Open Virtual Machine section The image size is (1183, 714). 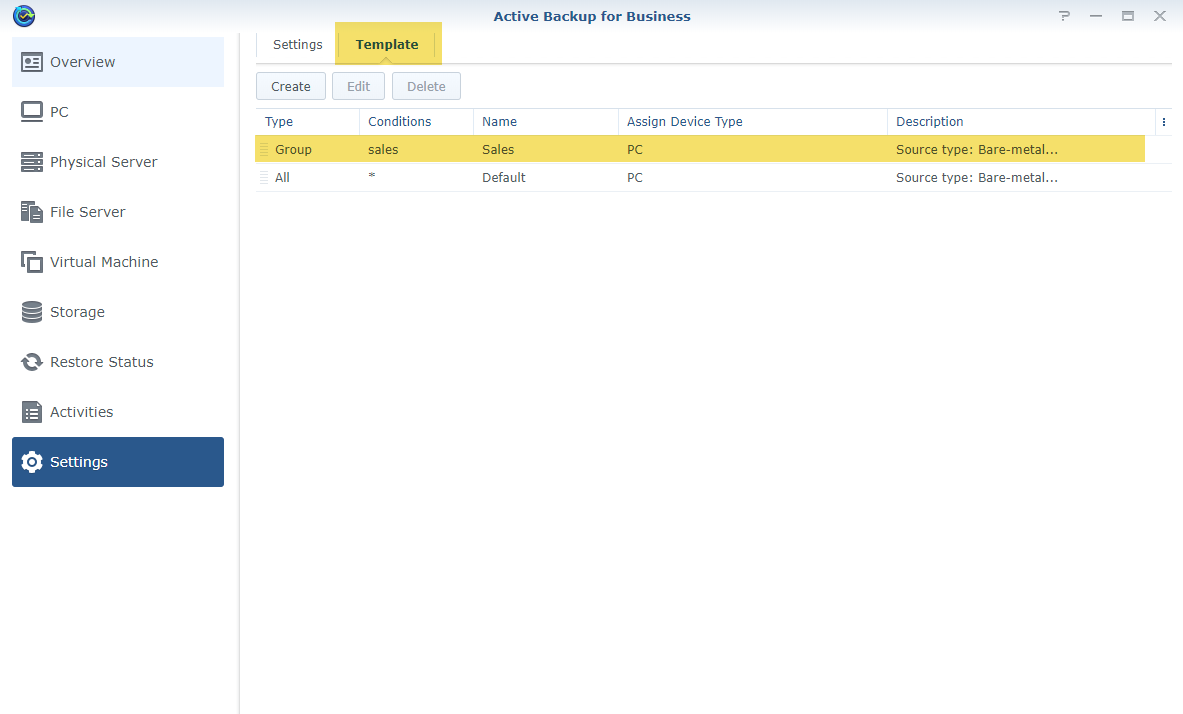pyautogui.click(x=118, y=262)
